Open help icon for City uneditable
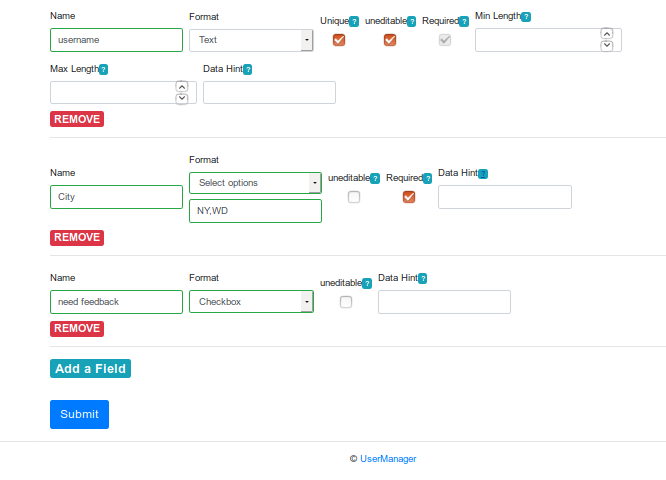The image size is (666, 480). coord(375,178)
